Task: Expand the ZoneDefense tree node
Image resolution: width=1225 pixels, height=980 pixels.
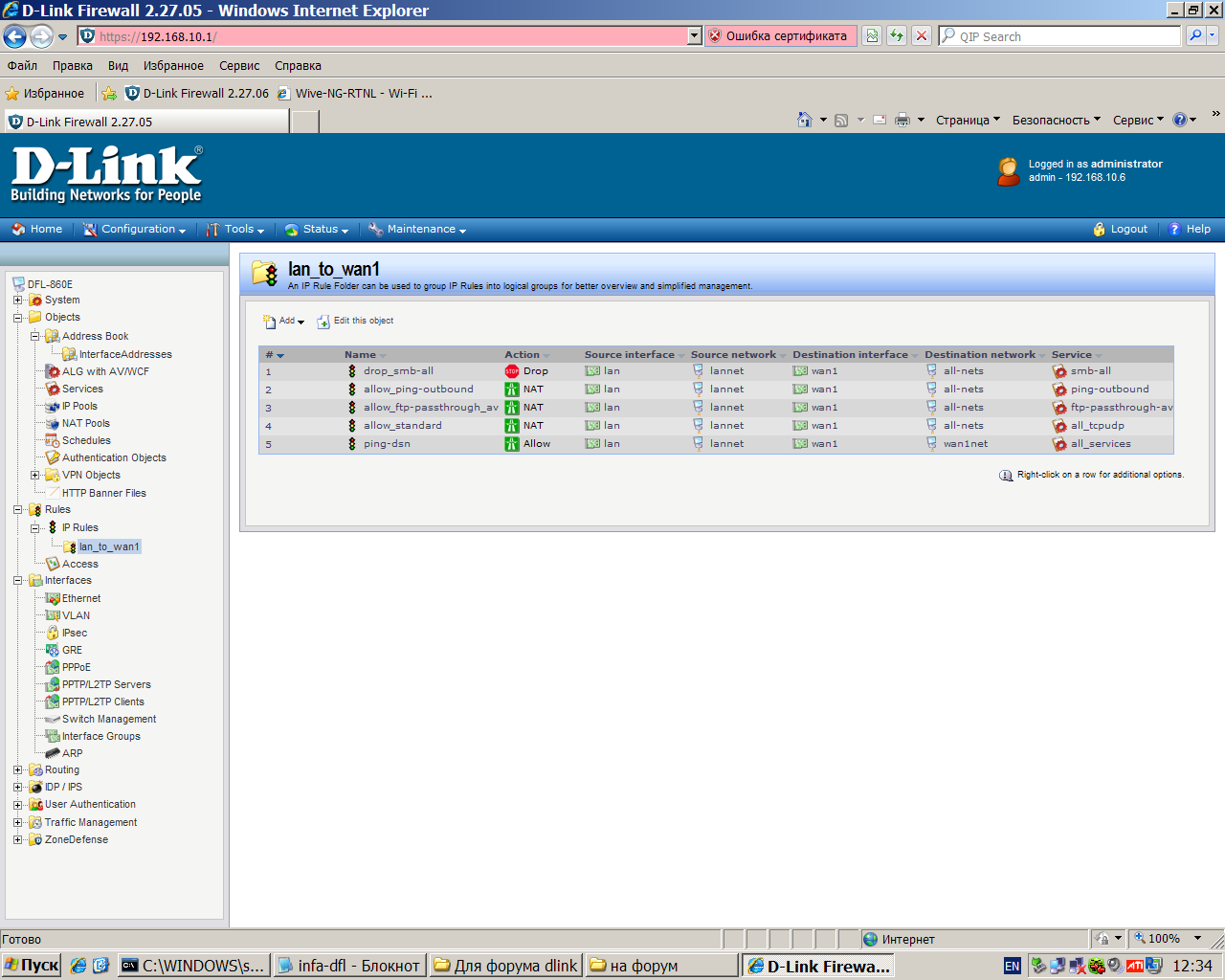Action: tap(17, 840)
